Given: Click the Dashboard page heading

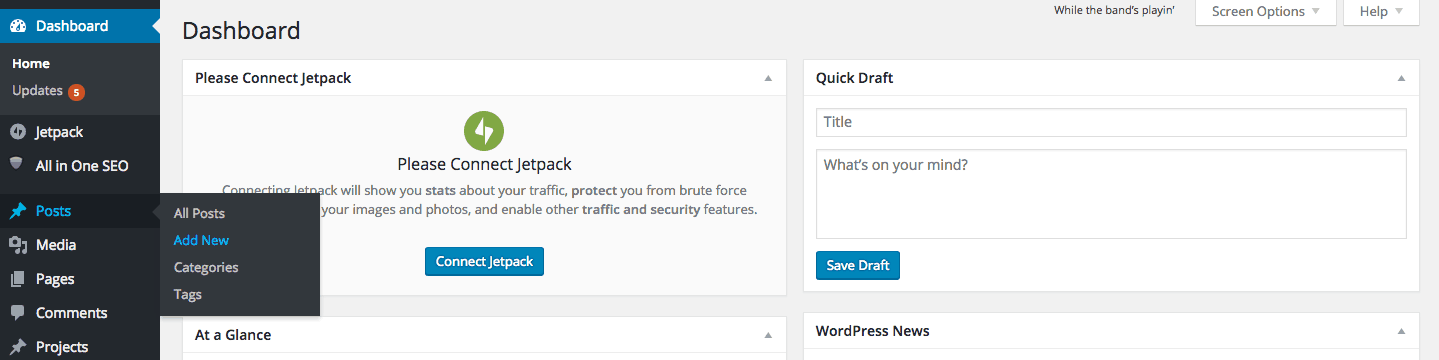Looking at the screenshot, I should pos(241,31).
